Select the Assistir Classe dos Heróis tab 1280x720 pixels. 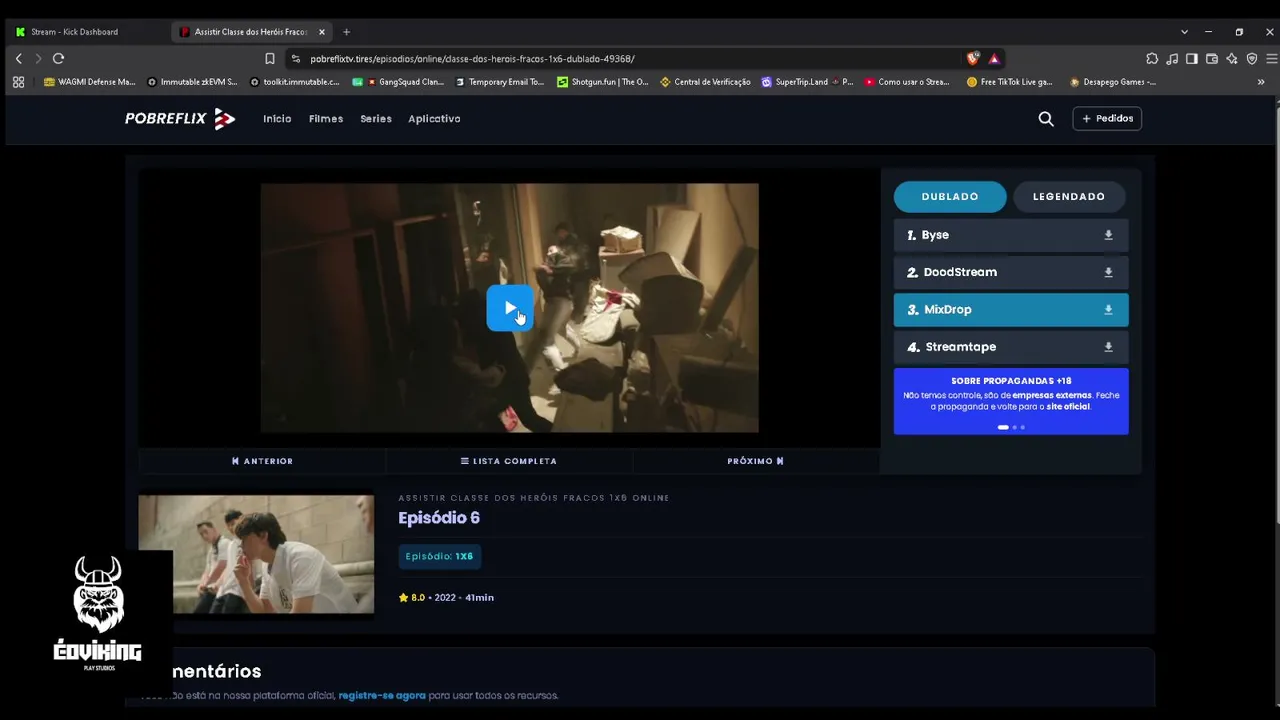coord(250,32)
